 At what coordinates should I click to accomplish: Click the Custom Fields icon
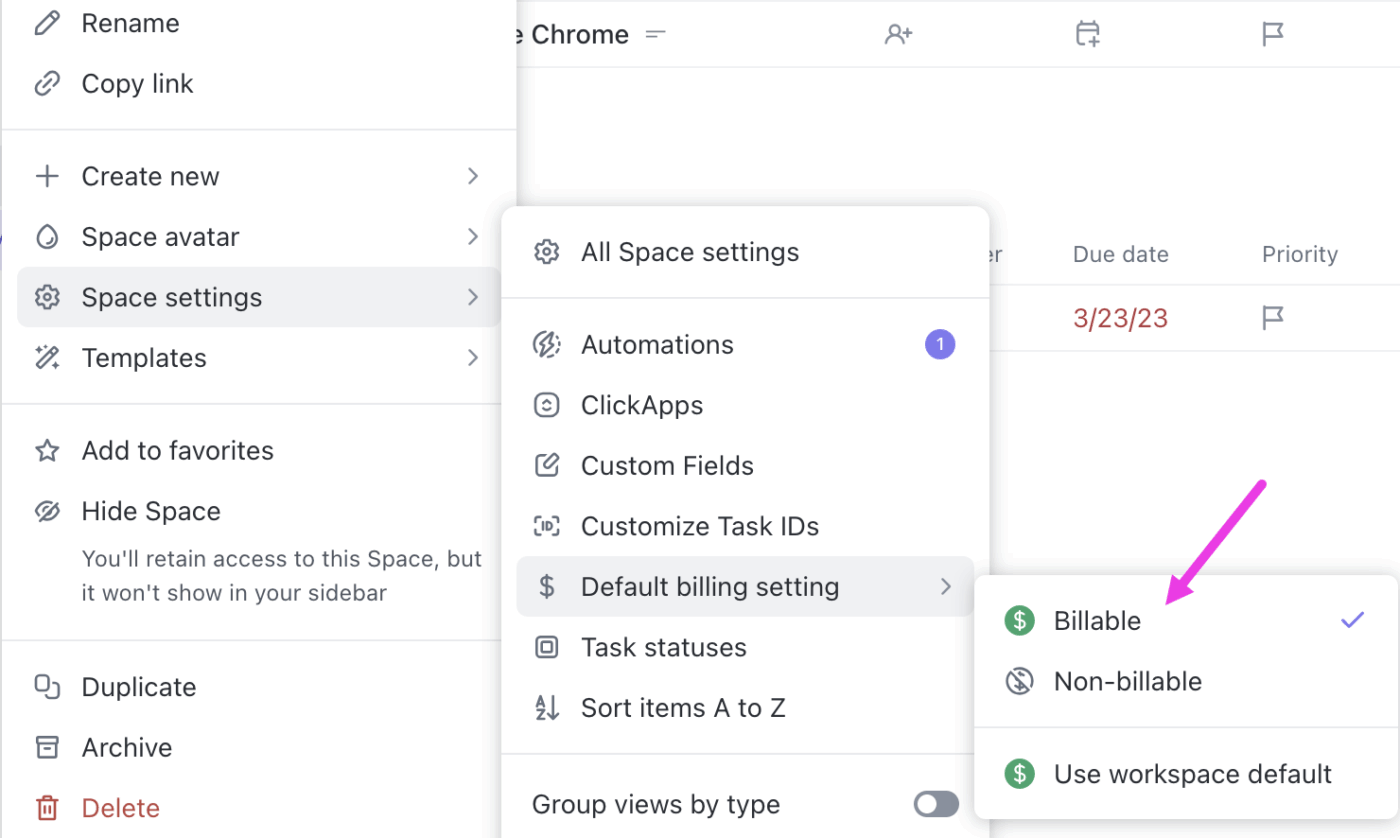pos(546,465)
